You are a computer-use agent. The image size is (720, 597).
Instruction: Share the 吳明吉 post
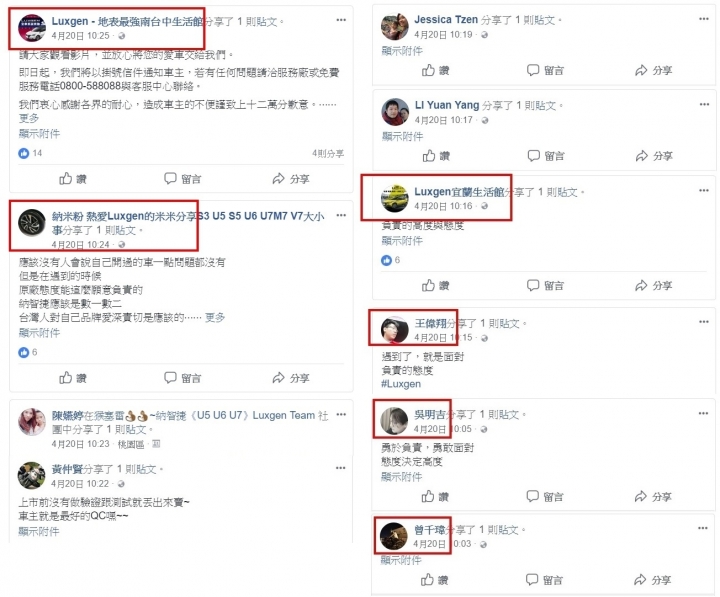pyautogui.click(x=653, y=496)
